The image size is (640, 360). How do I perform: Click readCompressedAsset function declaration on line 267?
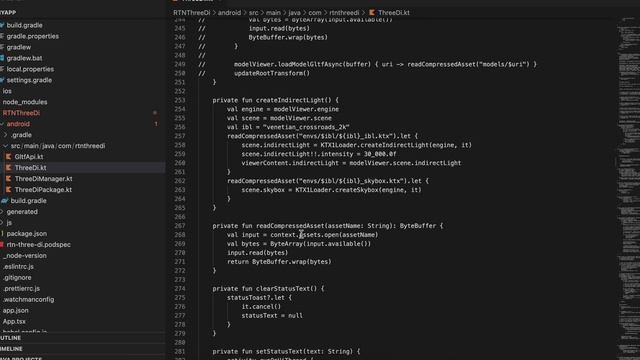[290, 226]
